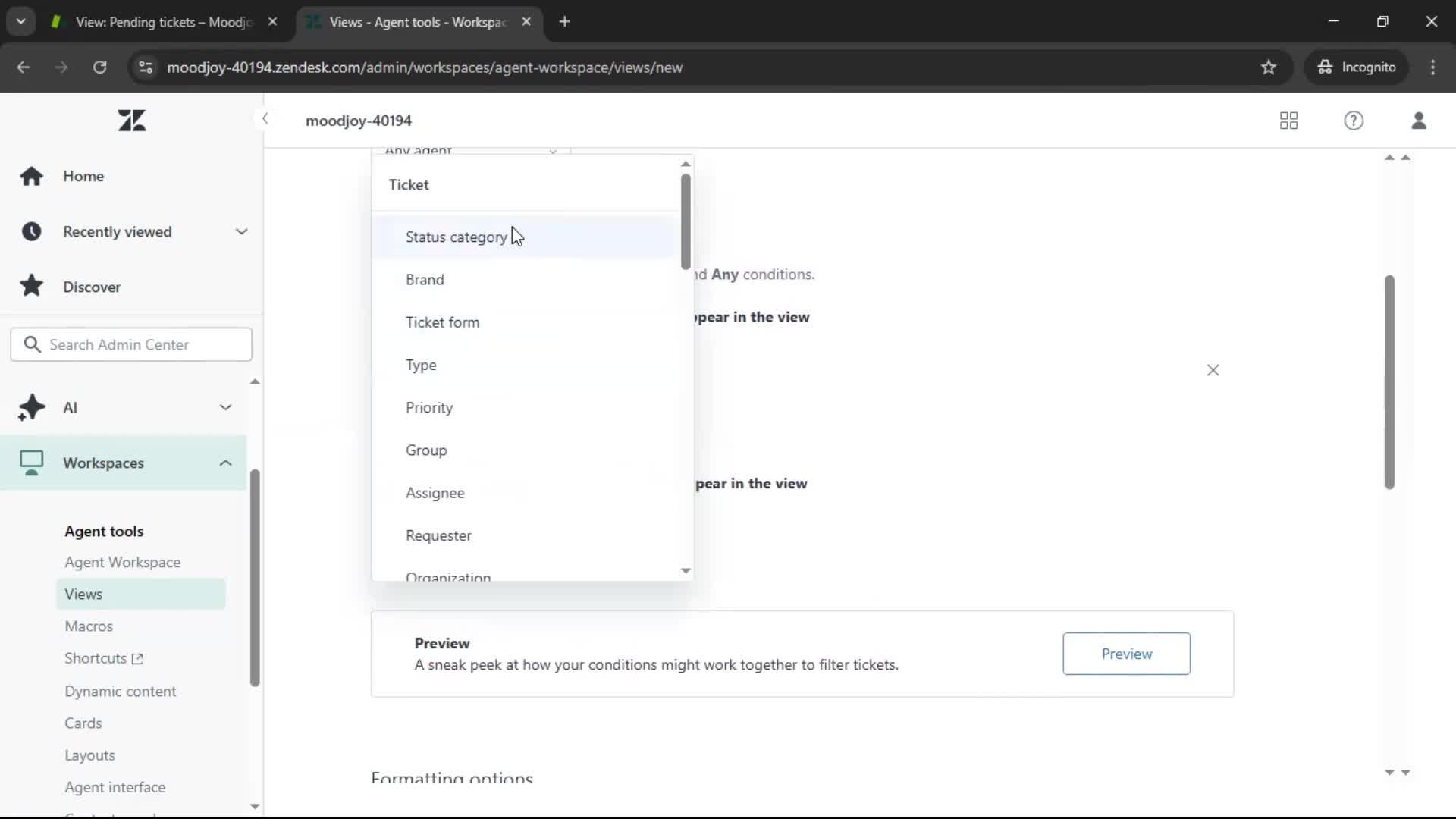Image resolution: width=1456 pixels, height=819 pixels.
Task: Open the Zendesk products grid icon
Action: pyautogui.click(x=1288, y=121)
